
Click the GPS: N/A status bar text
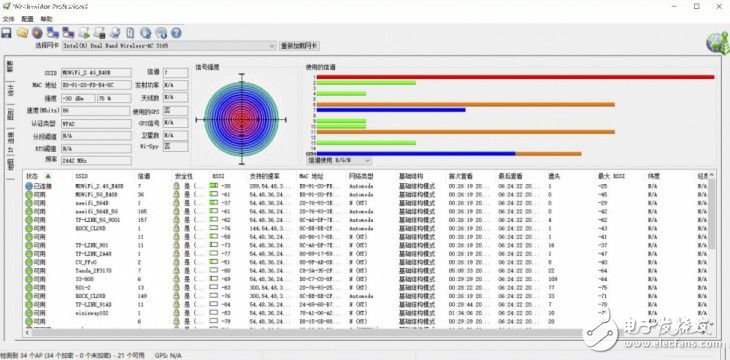click(168, 355)
